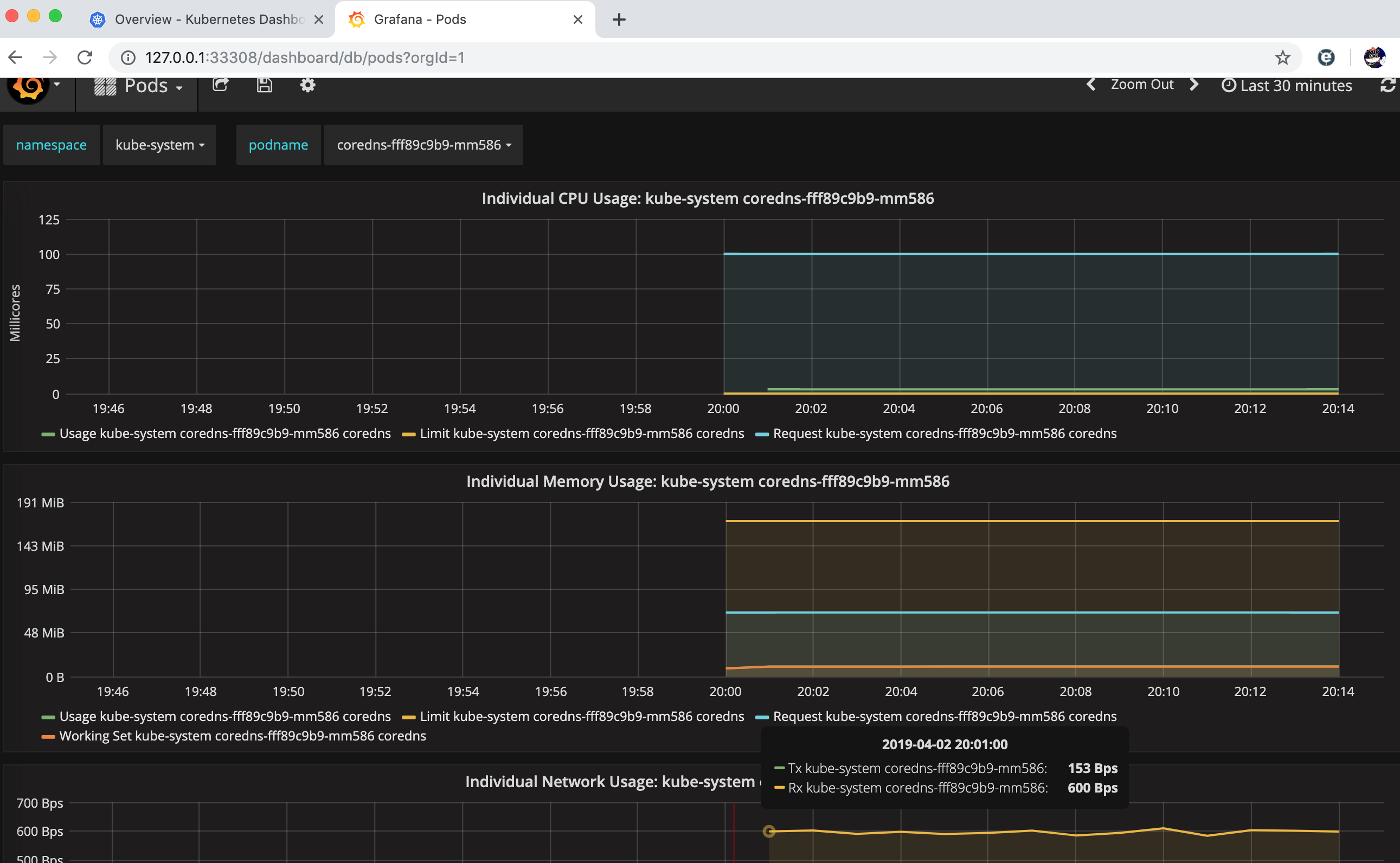The image size is (1400, 863).
Task: Open the coredns podname dropdown
Action: click(x=423, y=145)
